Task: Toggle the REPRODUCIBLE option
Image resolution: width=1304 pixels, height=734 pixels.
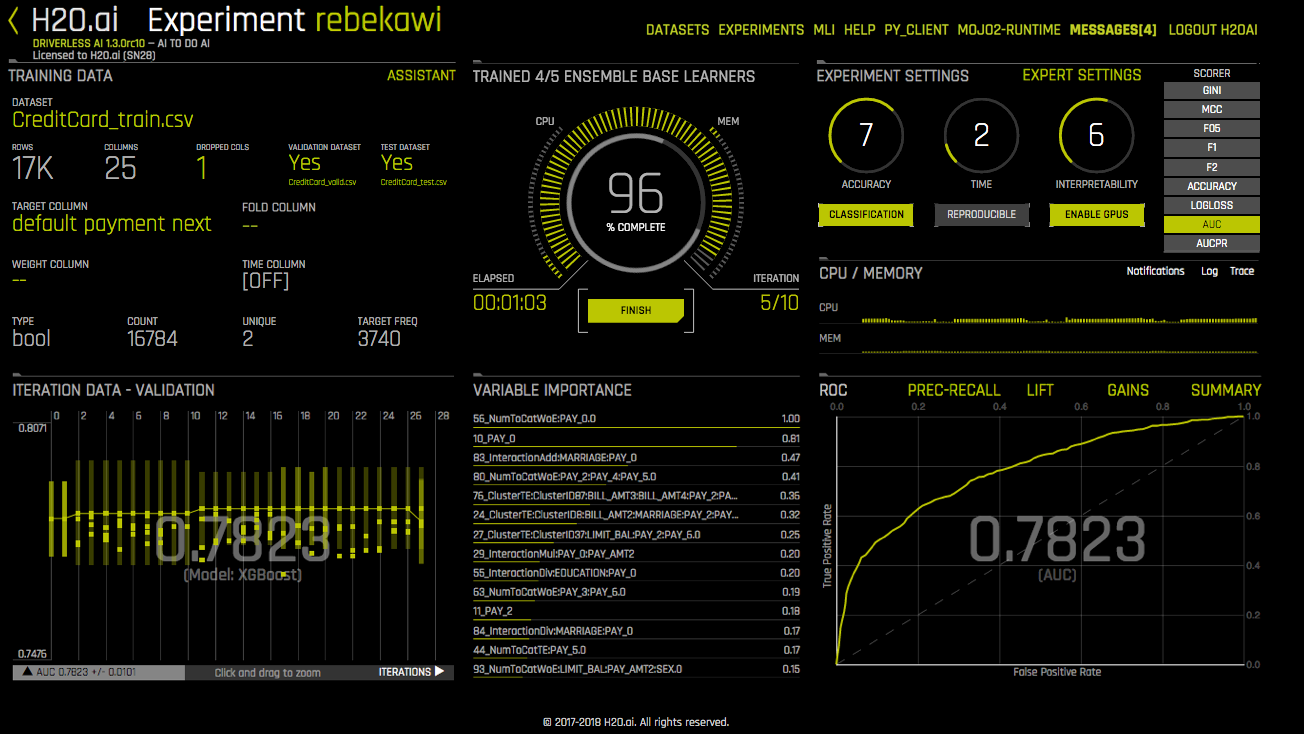Action: 981,214
